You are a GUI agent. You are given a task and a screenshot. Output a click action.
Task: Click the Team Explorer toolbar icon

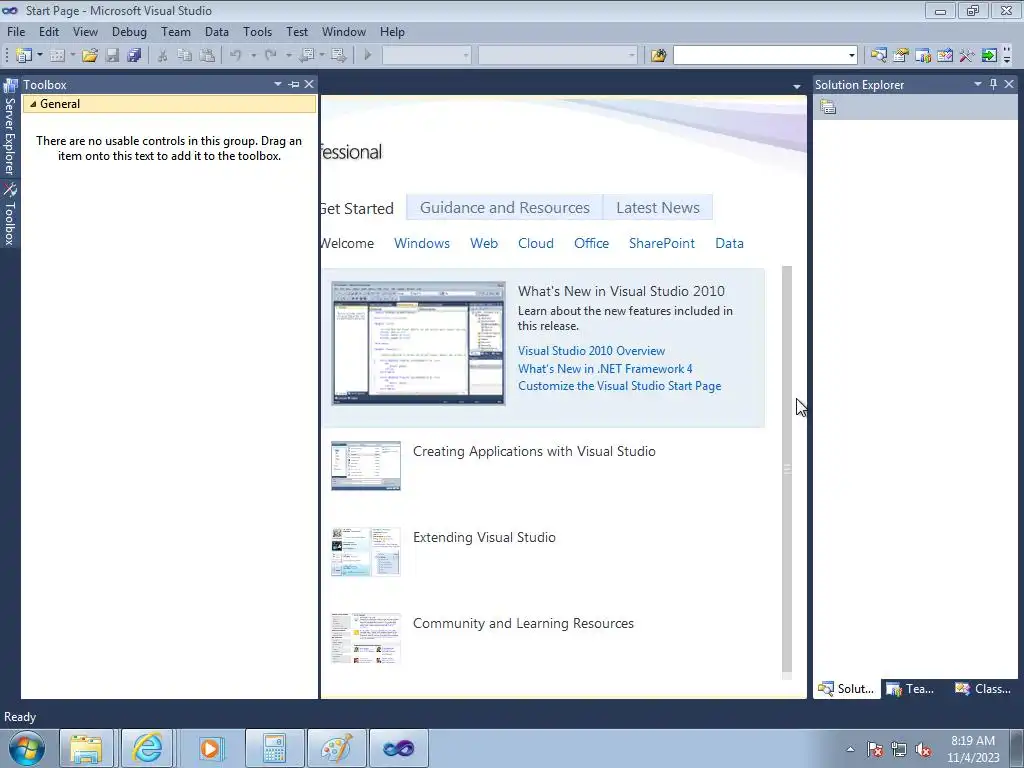point(923,56)
